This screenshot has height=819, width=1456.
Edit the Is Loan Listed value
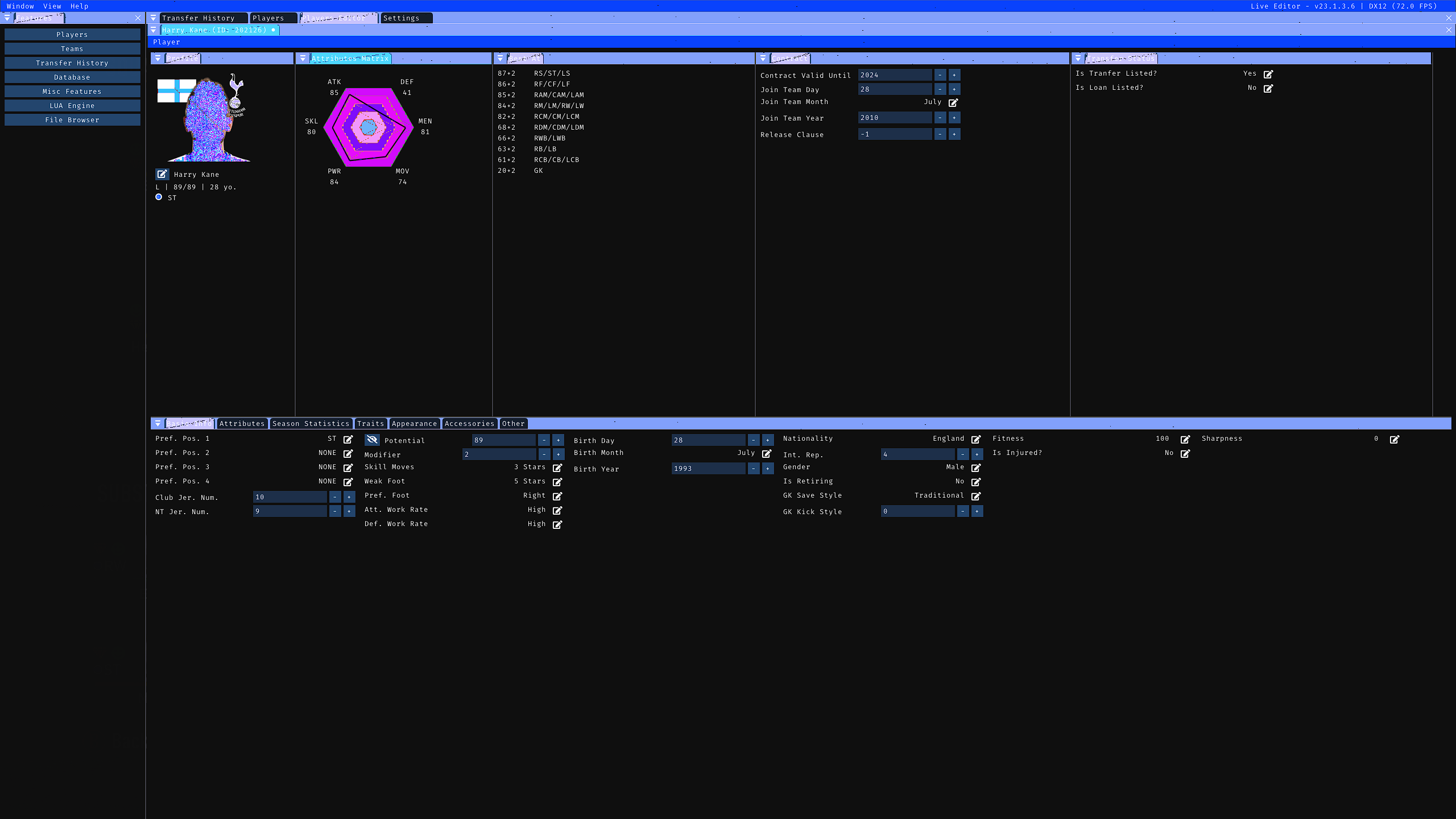point(1268,88)
